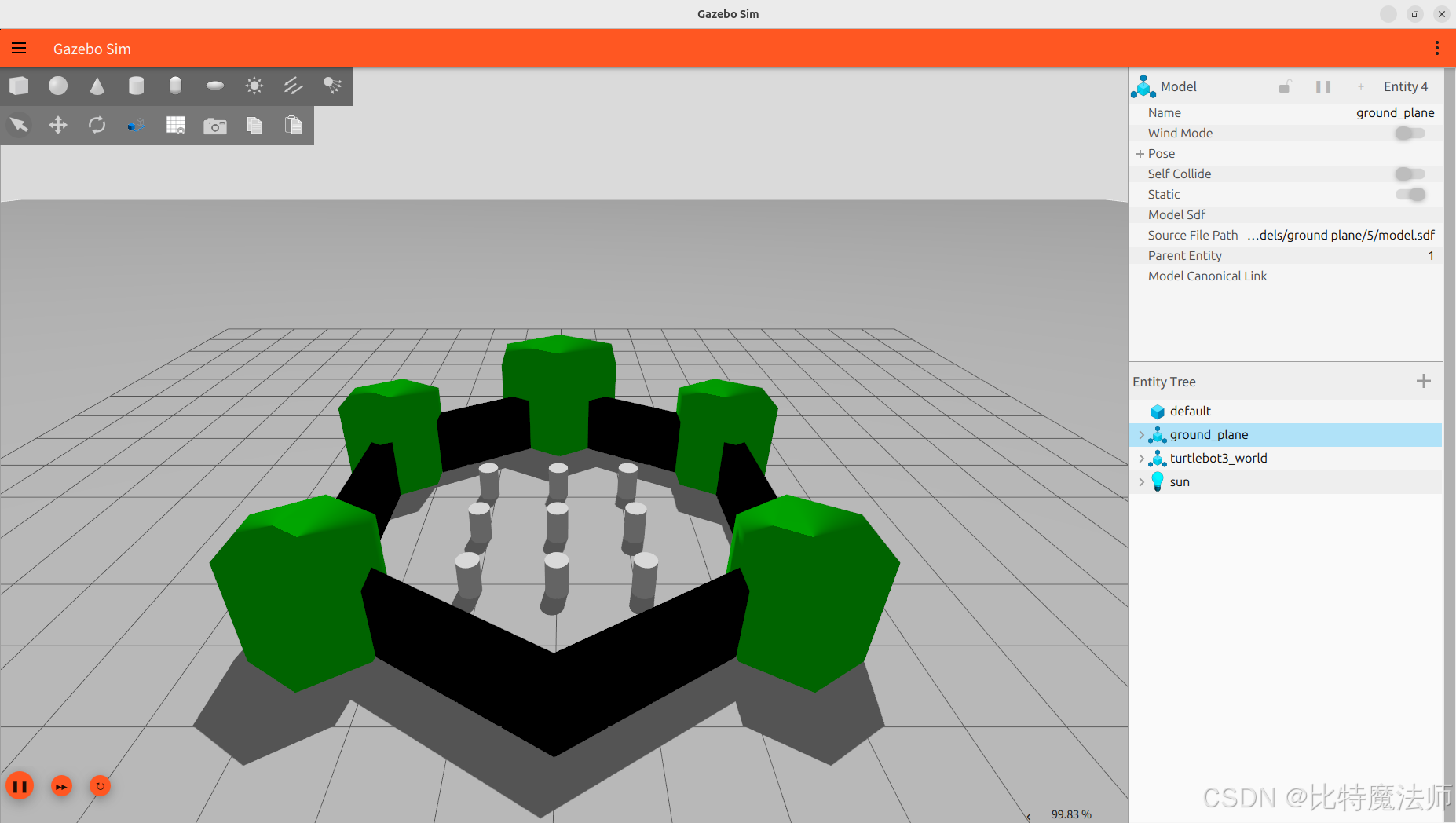Image resolution: width=1456 pixels, height=823 pixels.
Task: Insert a cylinder shape
Action: 137,86
